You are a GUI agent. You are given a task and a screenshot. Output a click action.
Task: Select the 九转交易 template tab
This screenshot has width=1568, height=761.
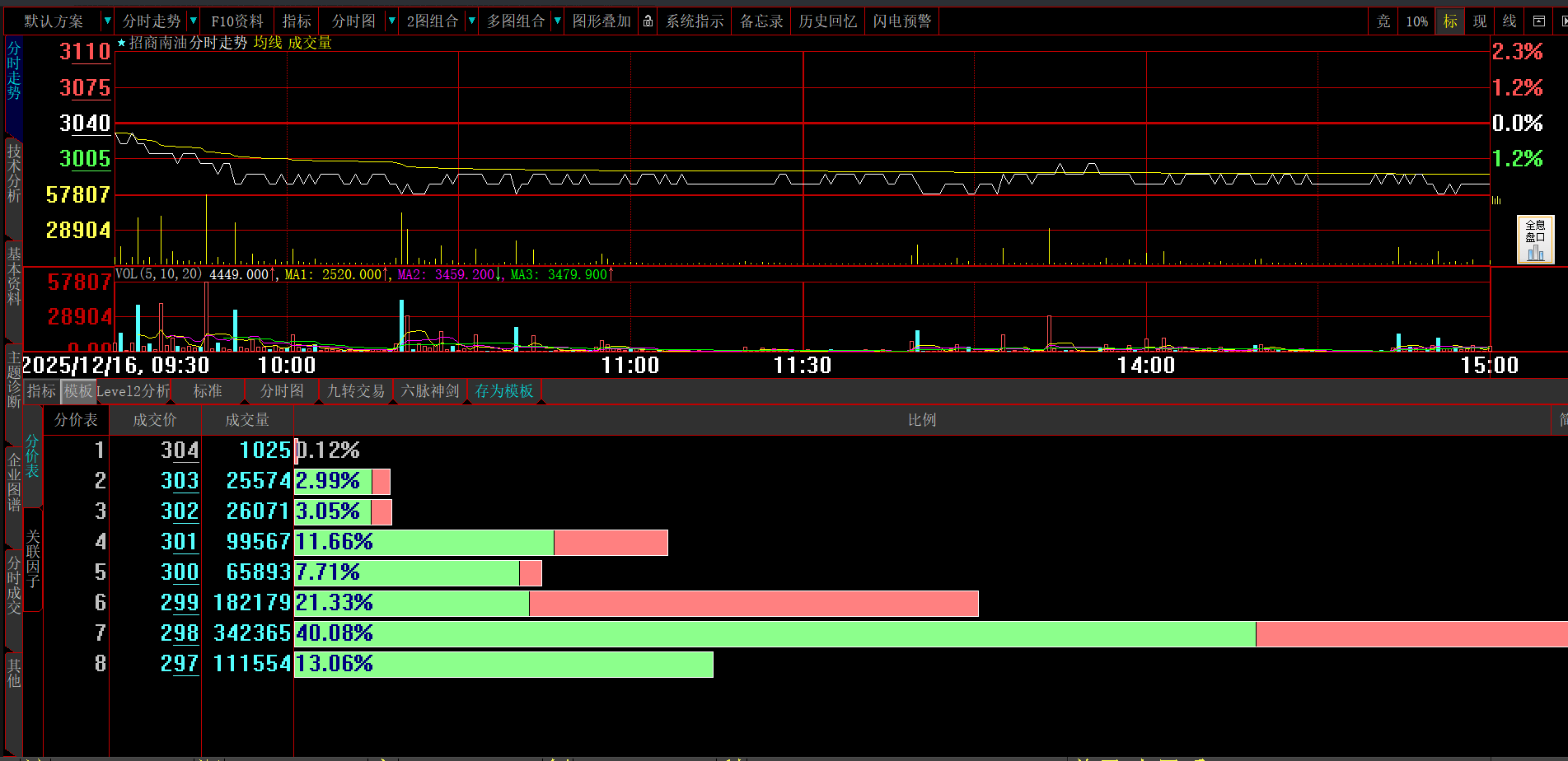356,391
